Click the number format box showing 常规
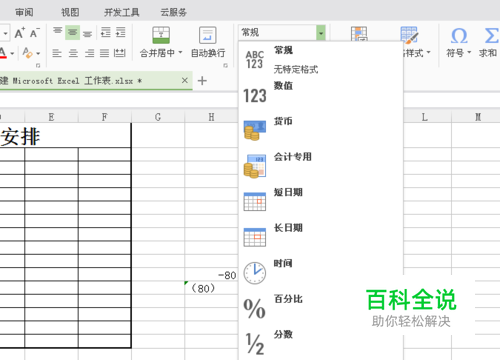The width and height of the screenshot is (500, 360). click(277, 32)
